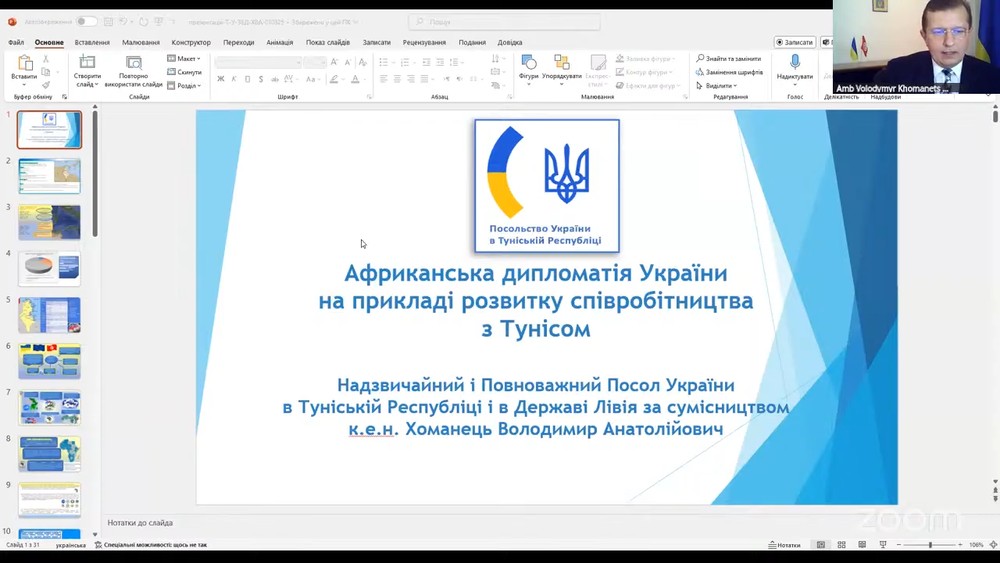Open the Рецензування tab
Screen dimensions: 1000x563
click(424, 42)
